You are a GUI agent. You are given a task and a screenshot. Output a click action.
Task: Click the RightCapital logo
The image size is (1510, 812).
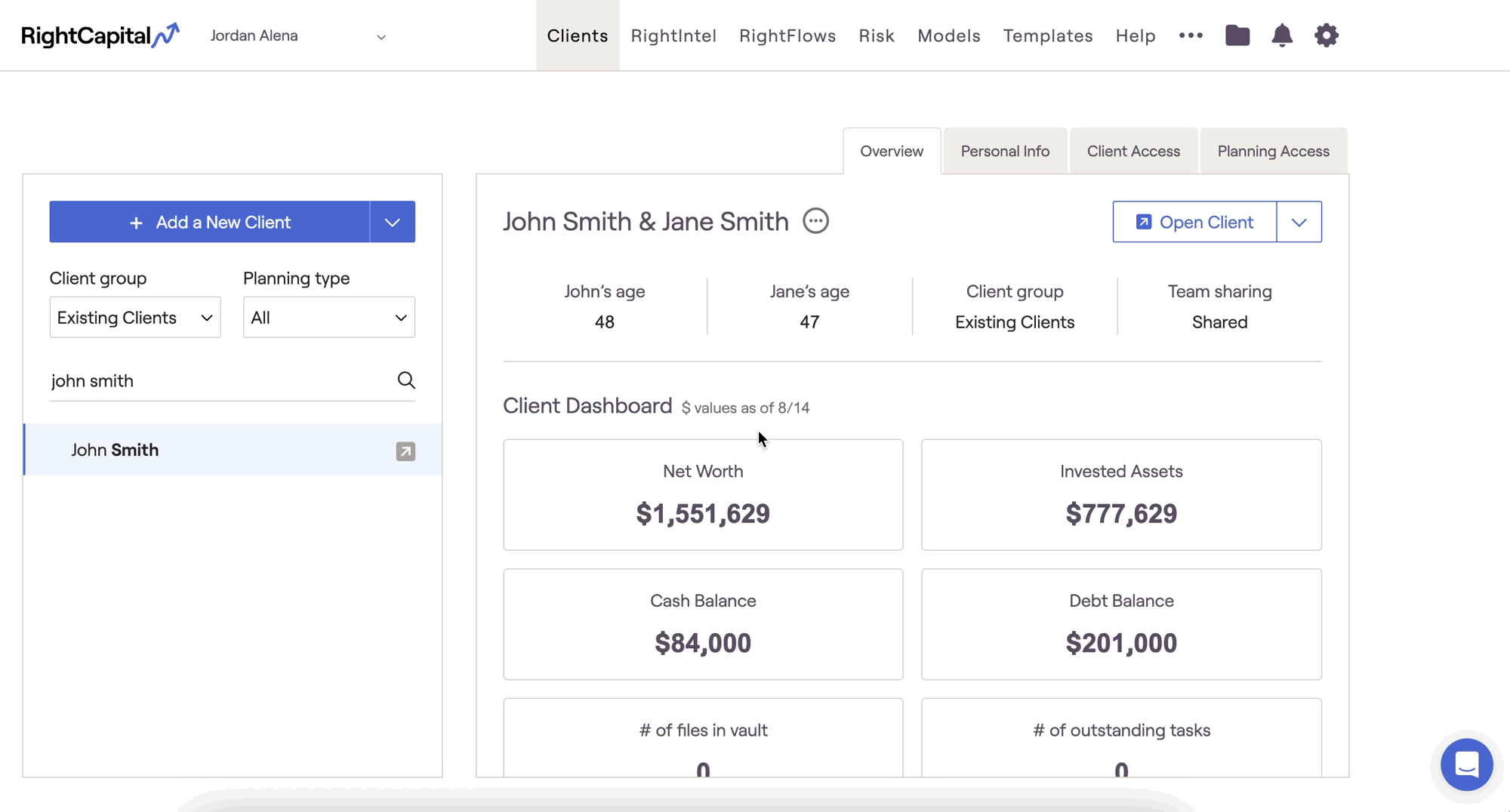pos(100,35)
